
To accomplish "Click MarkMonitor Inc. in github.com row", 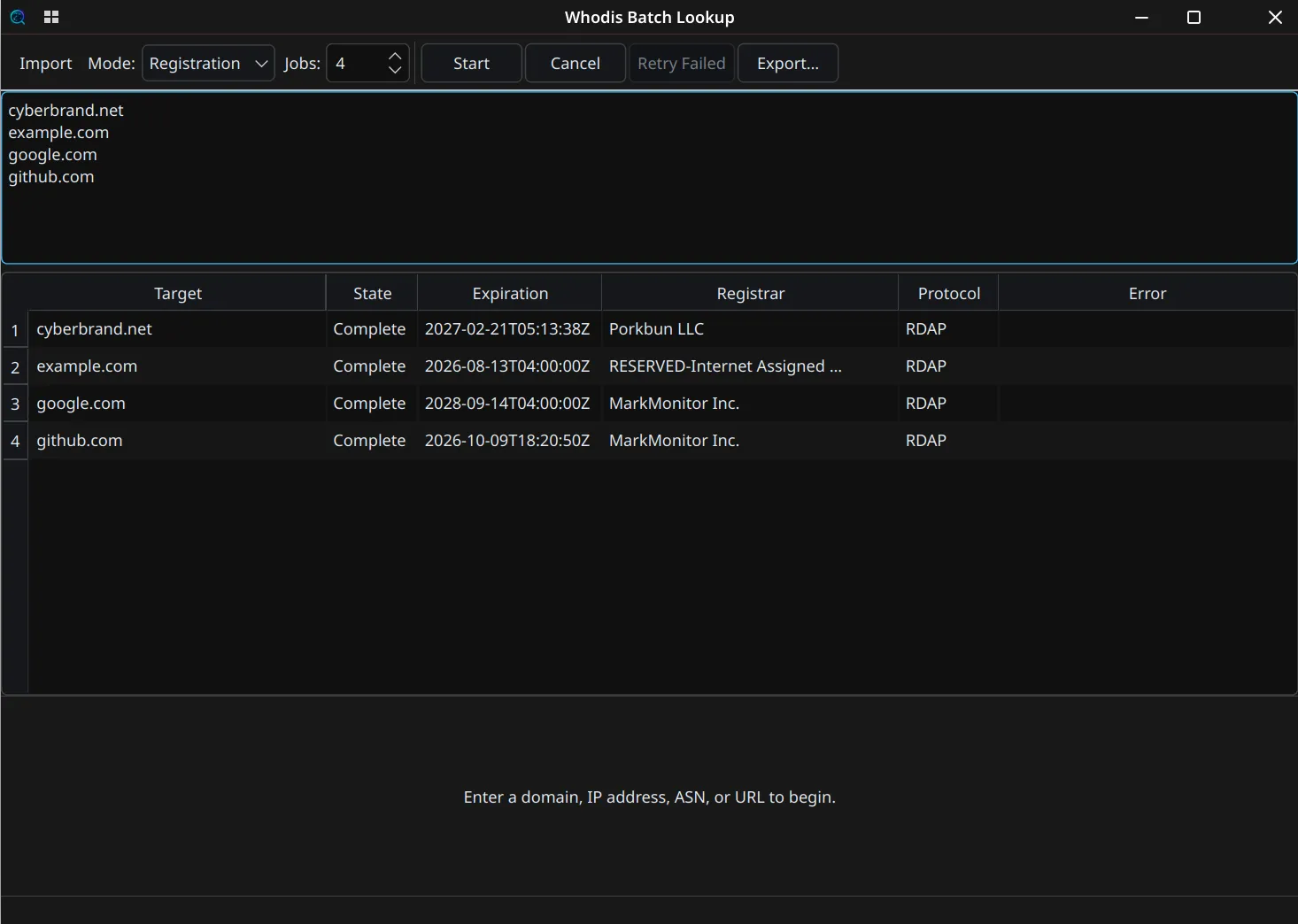I will click(x=750, y=441).
